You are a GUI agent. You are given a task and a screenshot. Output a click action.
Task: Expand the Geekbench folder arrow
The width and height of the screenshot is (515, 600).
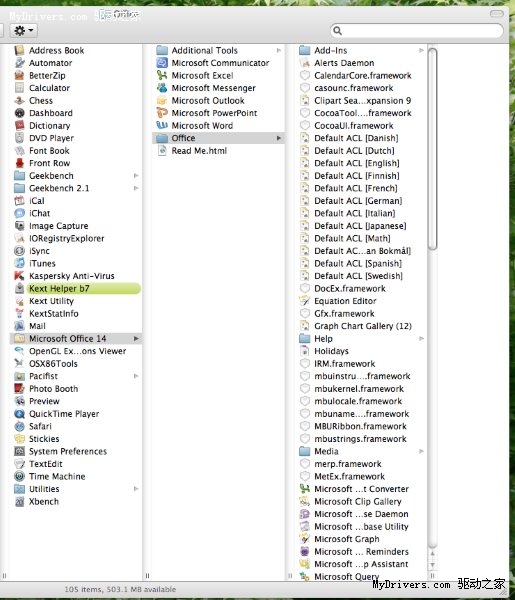(136, 176)
